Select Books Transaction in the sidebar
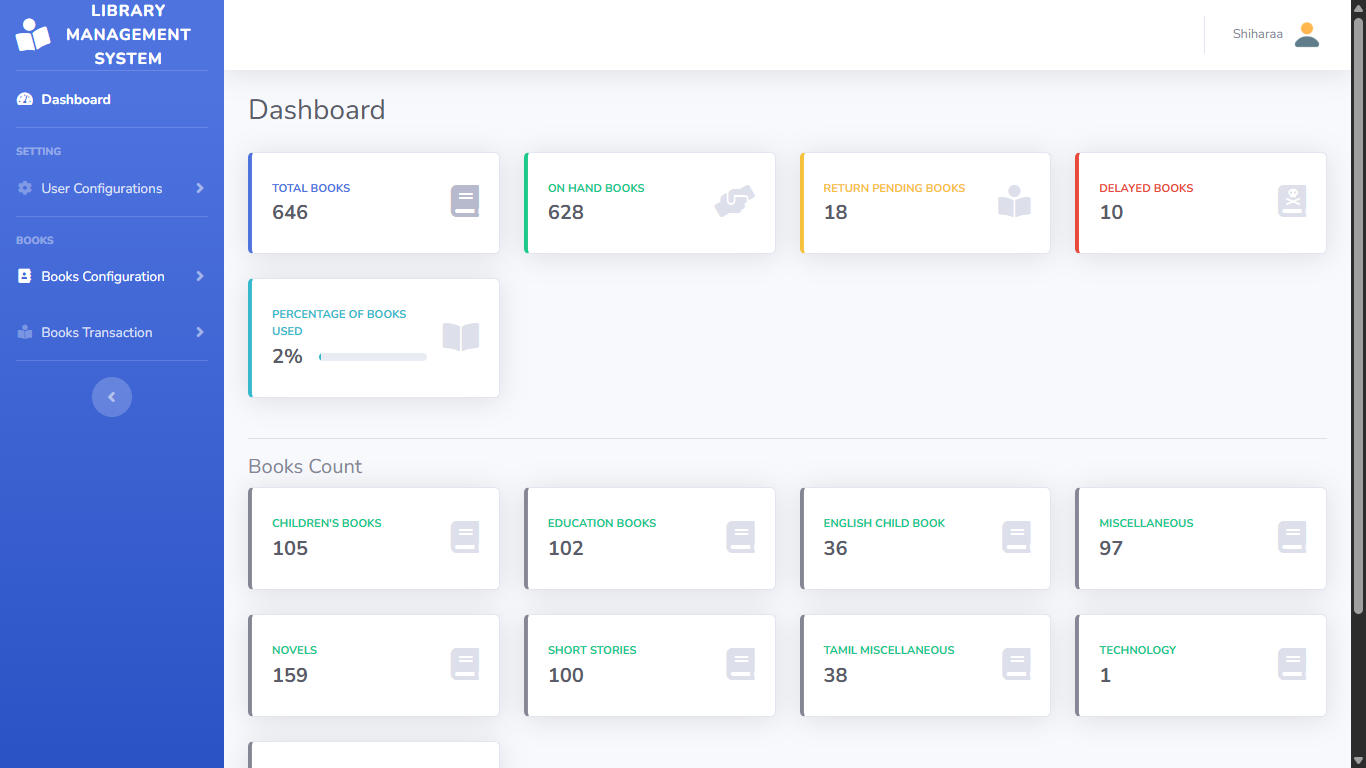This screenshot has width=1366, height=768. point(96,332)
